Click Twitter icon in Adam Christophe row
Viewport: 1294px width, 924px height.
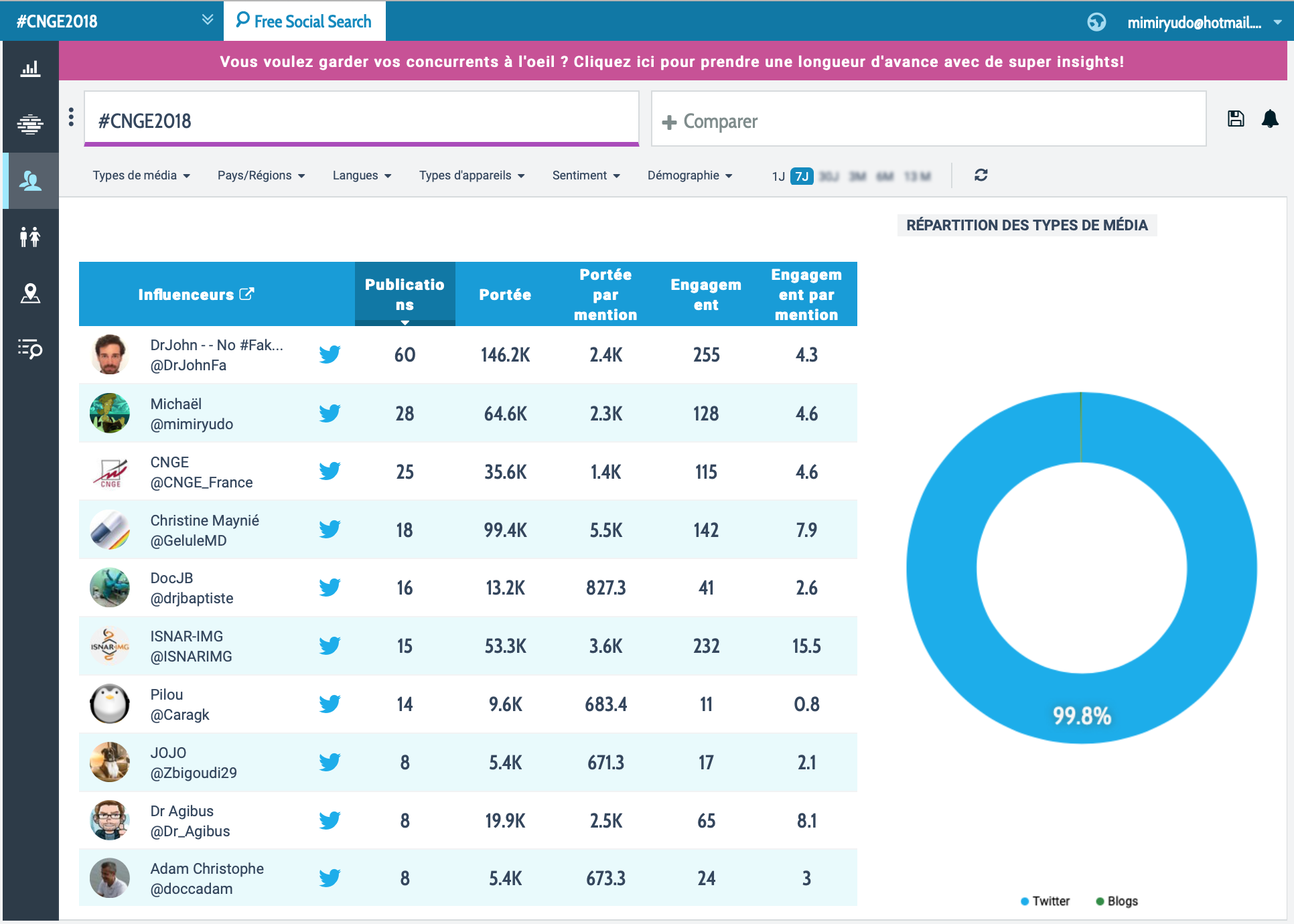point(330,878)
